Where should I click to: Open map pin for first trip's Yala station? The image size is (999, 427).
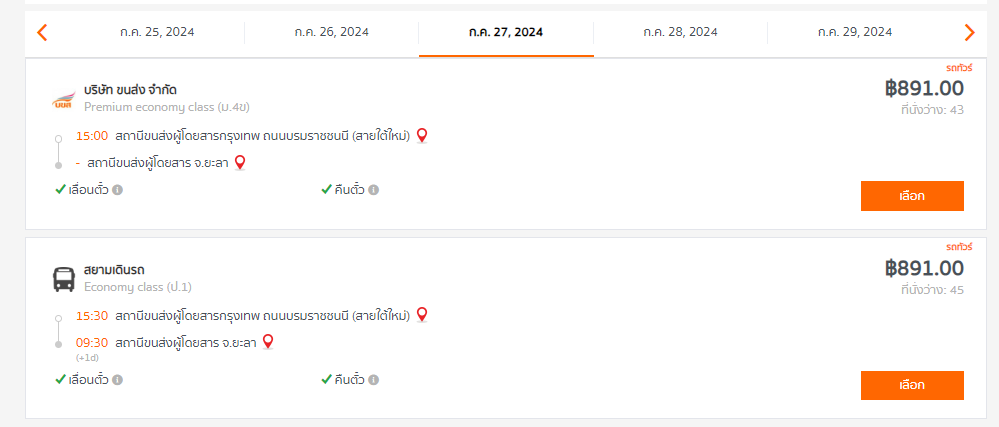coord(240,163)
